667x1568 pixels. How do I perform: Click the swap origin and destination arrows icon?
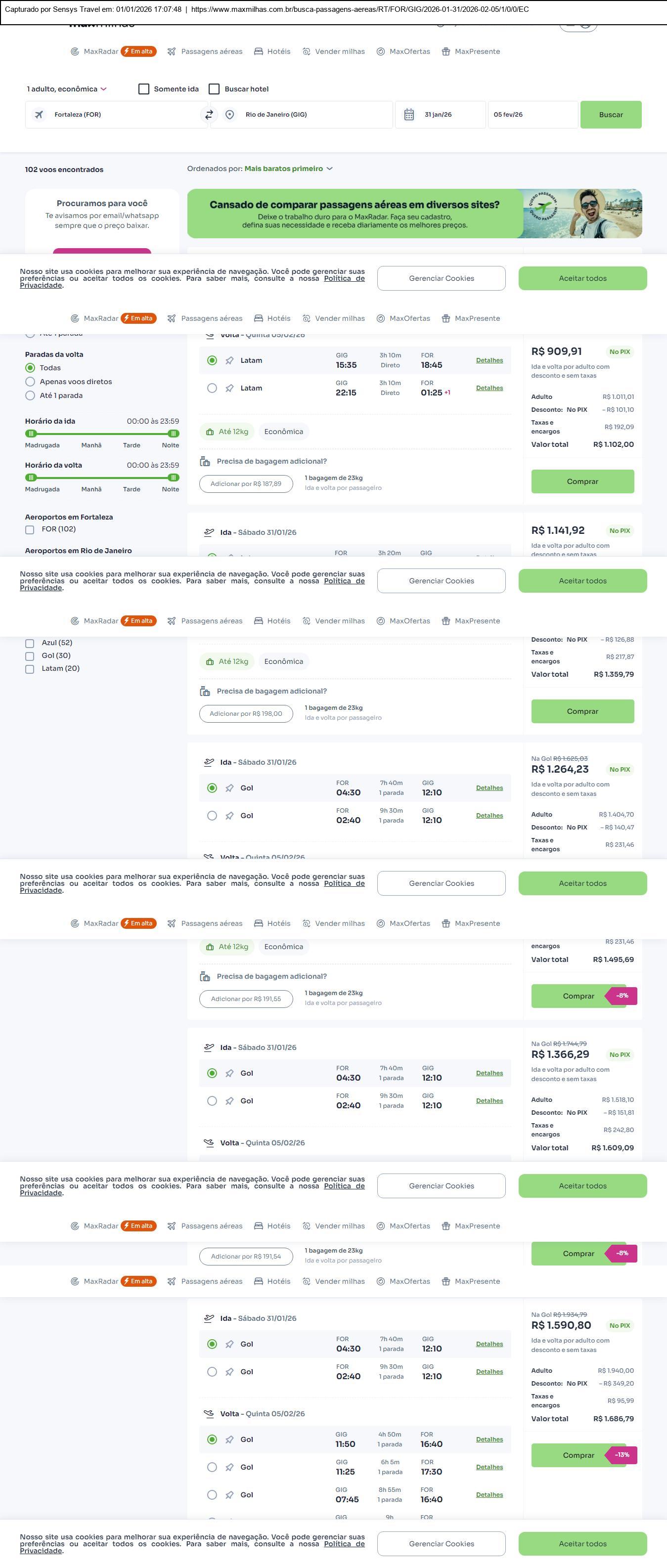(x=209, y=114)
